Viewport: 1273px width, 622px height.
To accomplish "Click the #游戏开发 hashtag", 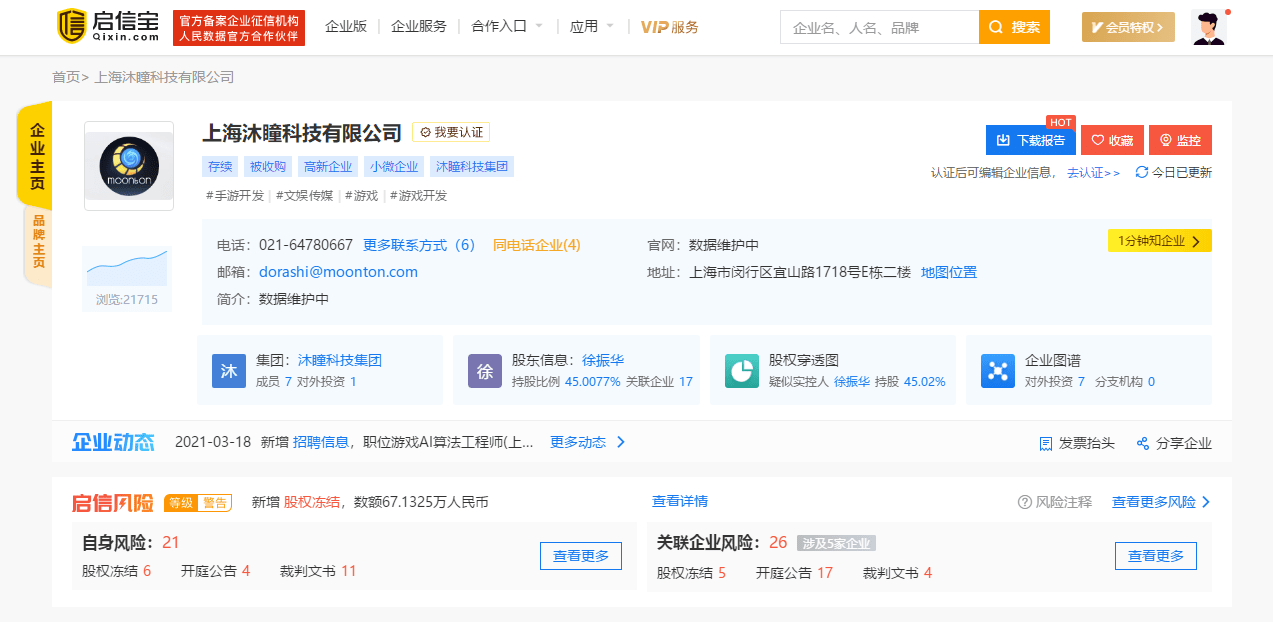I will tap(419, 196).
